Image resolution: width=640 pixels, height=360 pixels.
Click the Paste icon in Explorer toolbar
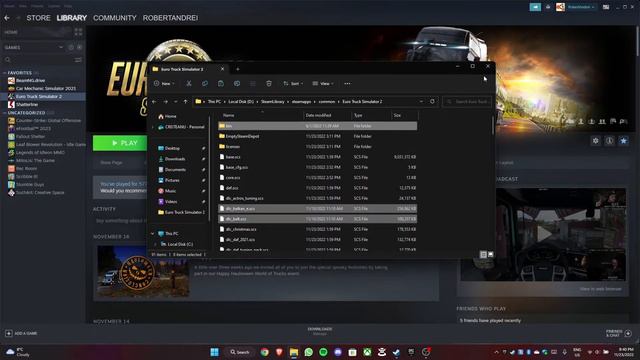tap(221, 84)
